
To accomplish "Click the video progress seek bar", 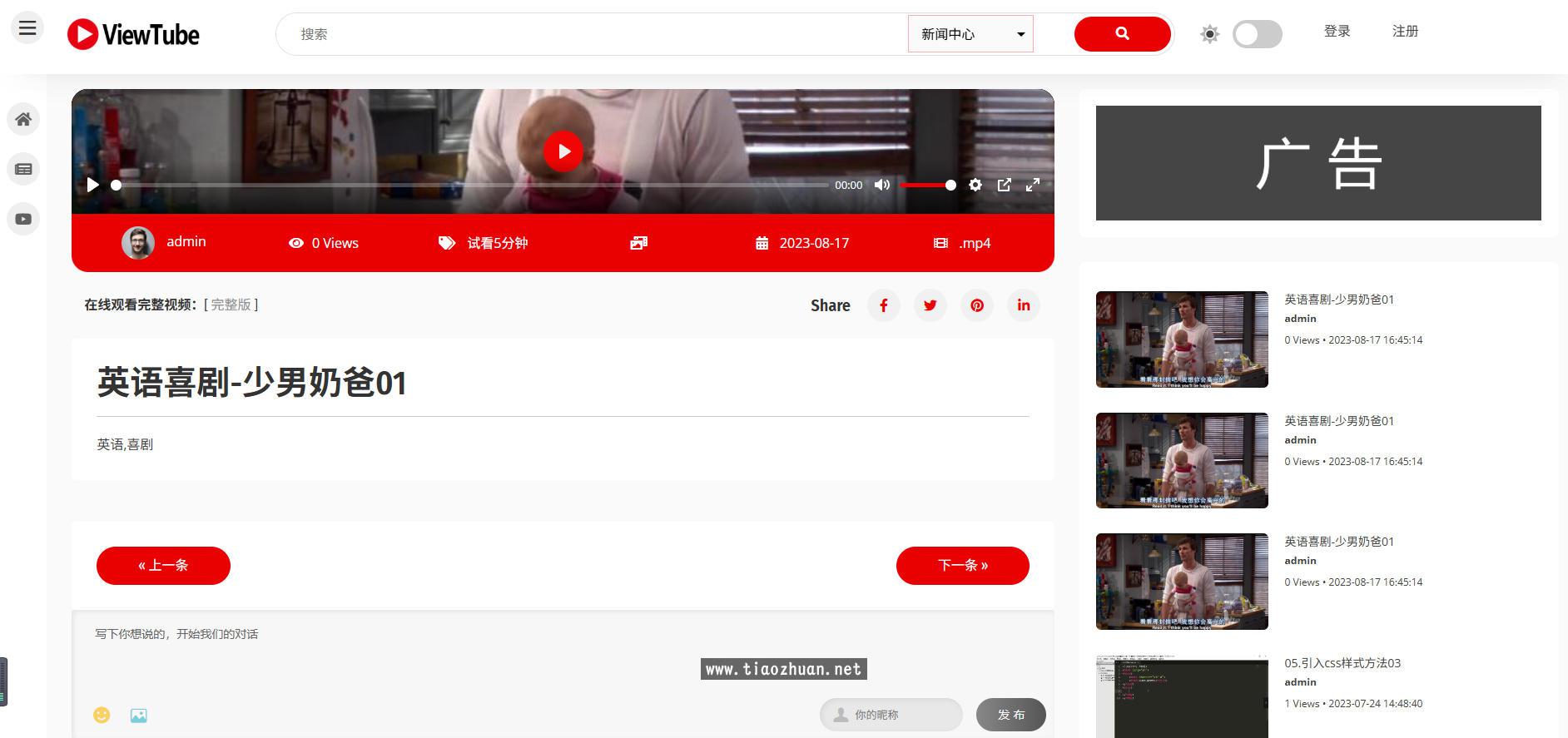I will [470, 185].
